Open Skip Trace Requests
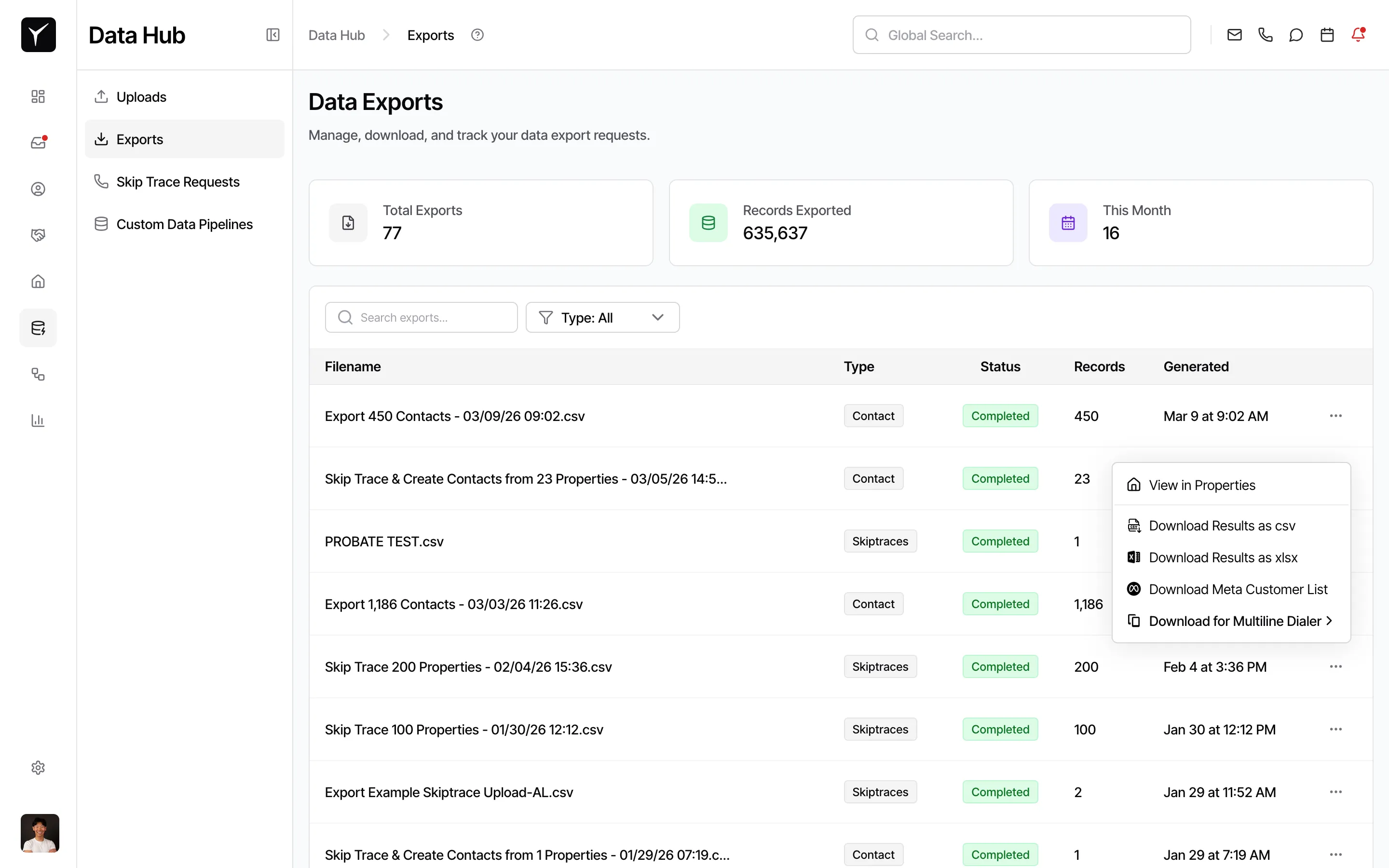The height and width of the screenshot is (868, 1389). click(178, 181)
